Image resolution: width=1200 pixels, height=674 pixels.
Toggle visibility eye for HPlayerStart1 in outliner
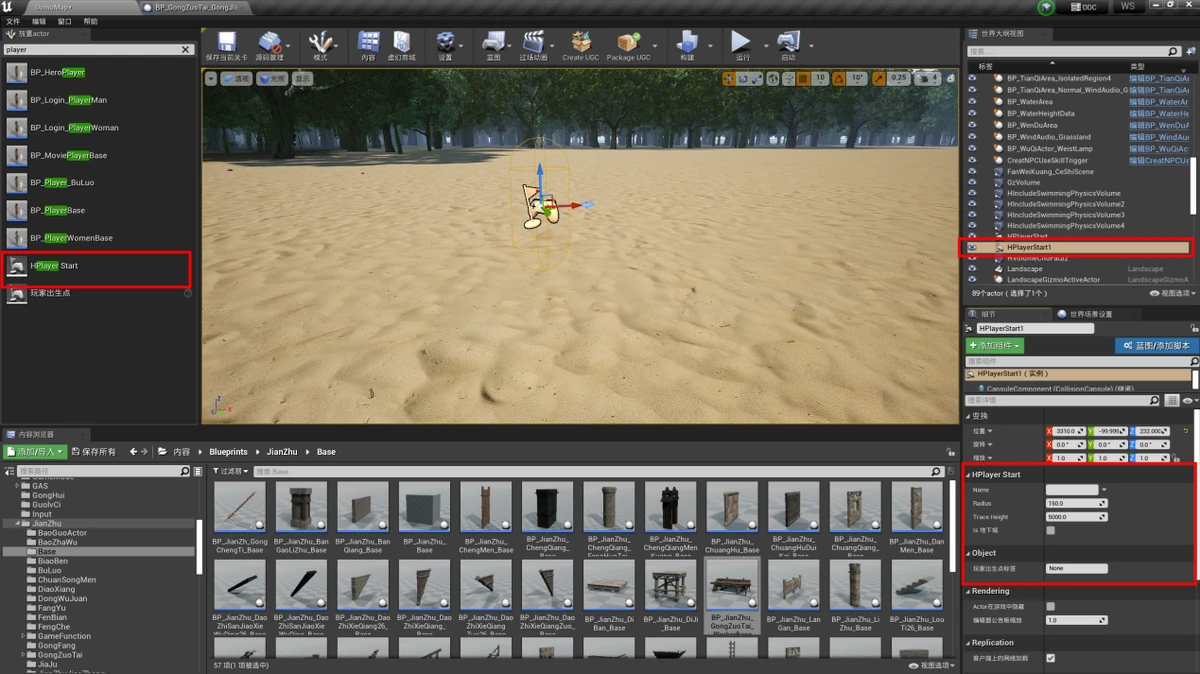971,247
